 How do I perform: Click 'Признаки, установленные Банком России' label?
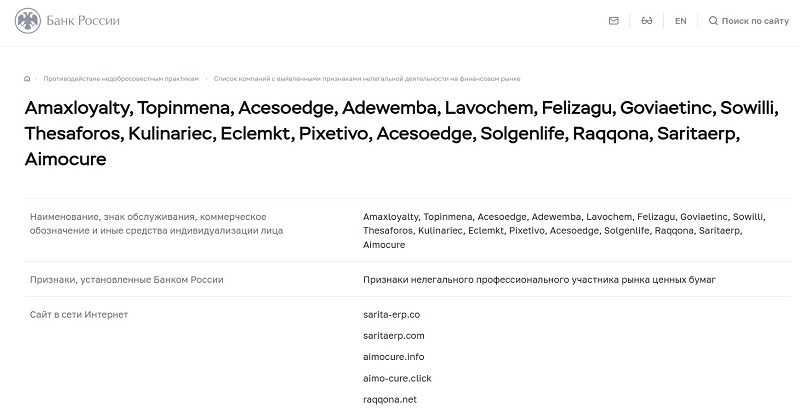127,280
